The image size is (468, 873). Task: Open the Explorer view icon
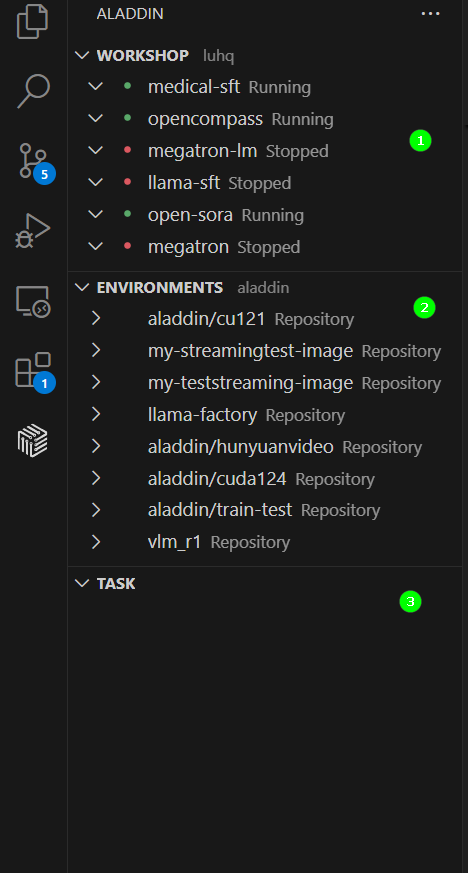coord(33,21)
